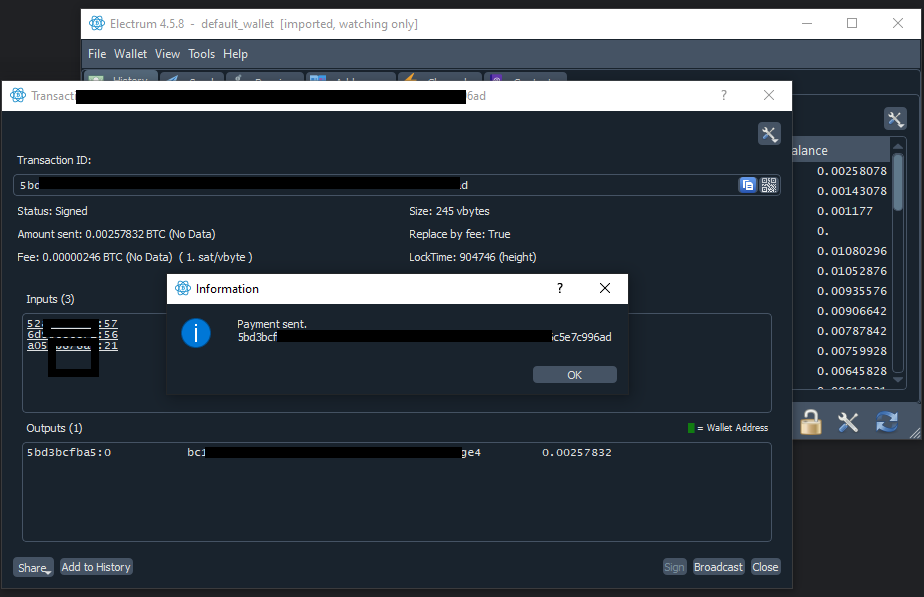The width and height of the screenshot is (924, 597).
Task: Open the input link ending in :21
Action: point(72,346)
